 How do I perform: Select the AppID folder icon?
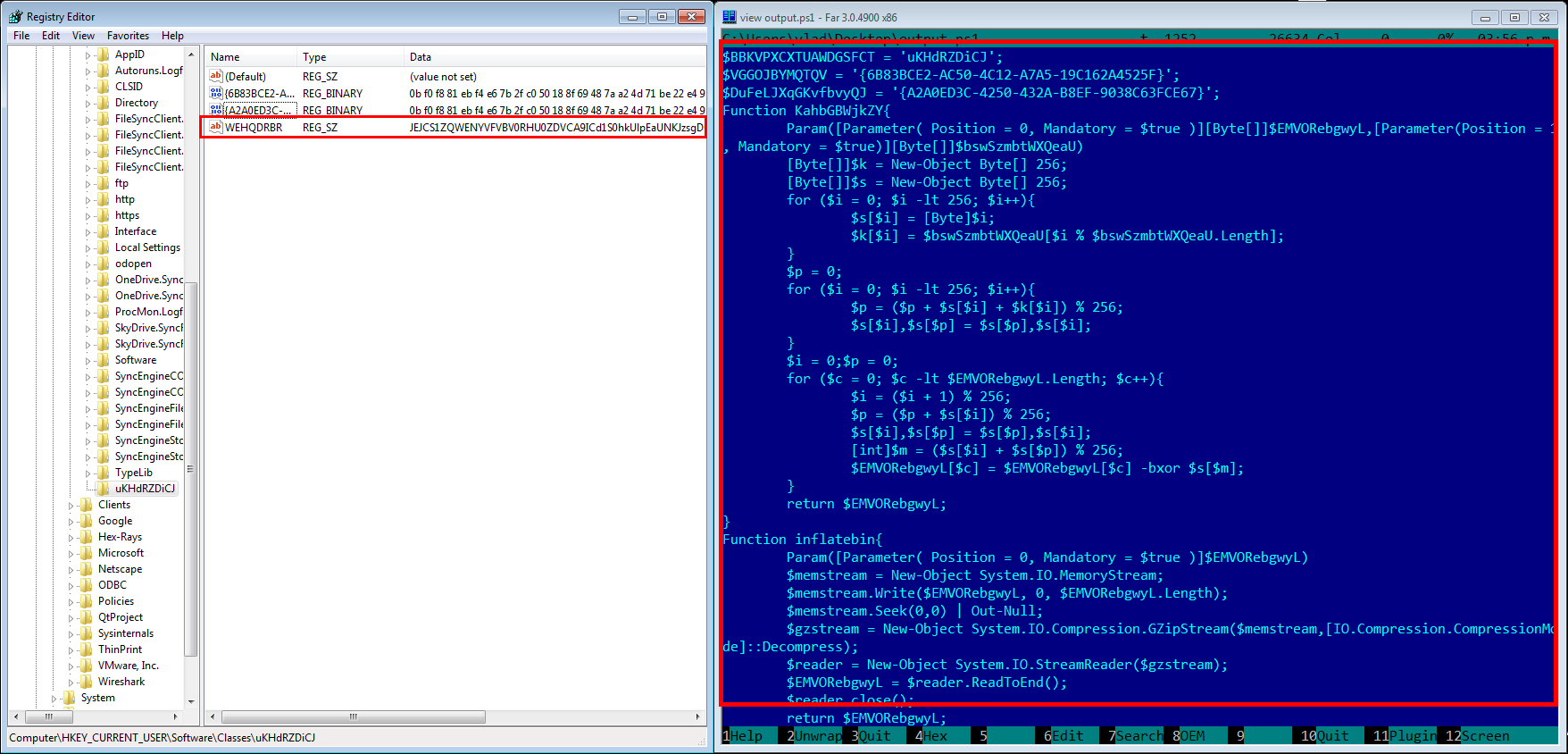[x=104, y=54]
